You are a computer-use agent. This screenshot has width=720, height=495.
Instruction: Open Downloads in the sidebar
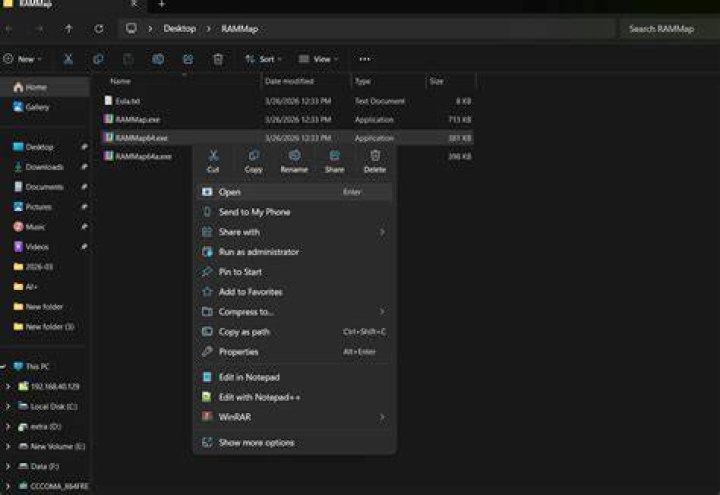click(x=45, y=167)
